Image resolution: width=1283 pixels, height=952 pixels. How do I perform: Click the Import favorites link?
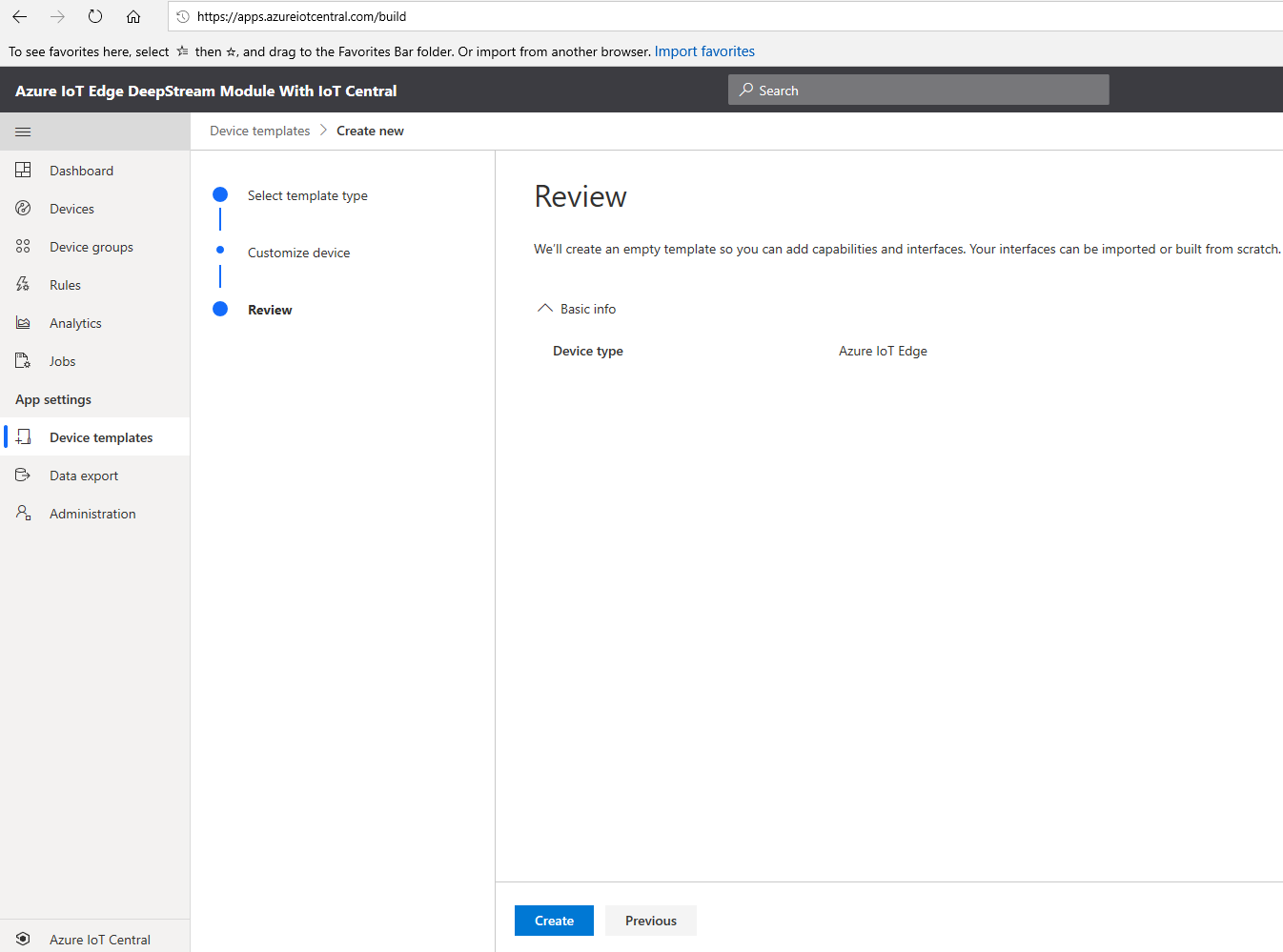click(x=704, y=51)
